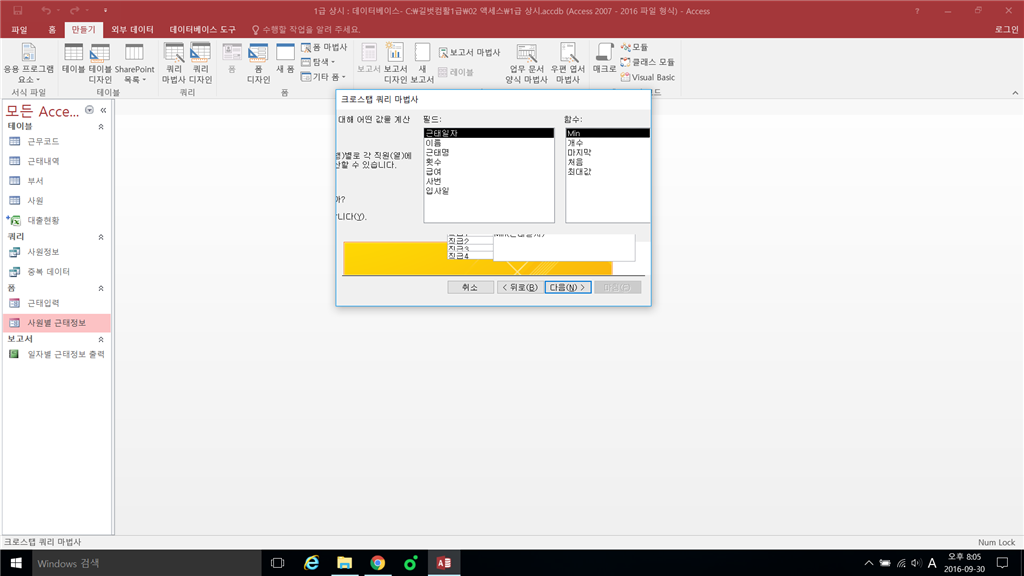Expand the 탐색 forms dropdown
The height and width of the screenshot is (576, 1024).
pyautogui.click(x=318, y=61)
